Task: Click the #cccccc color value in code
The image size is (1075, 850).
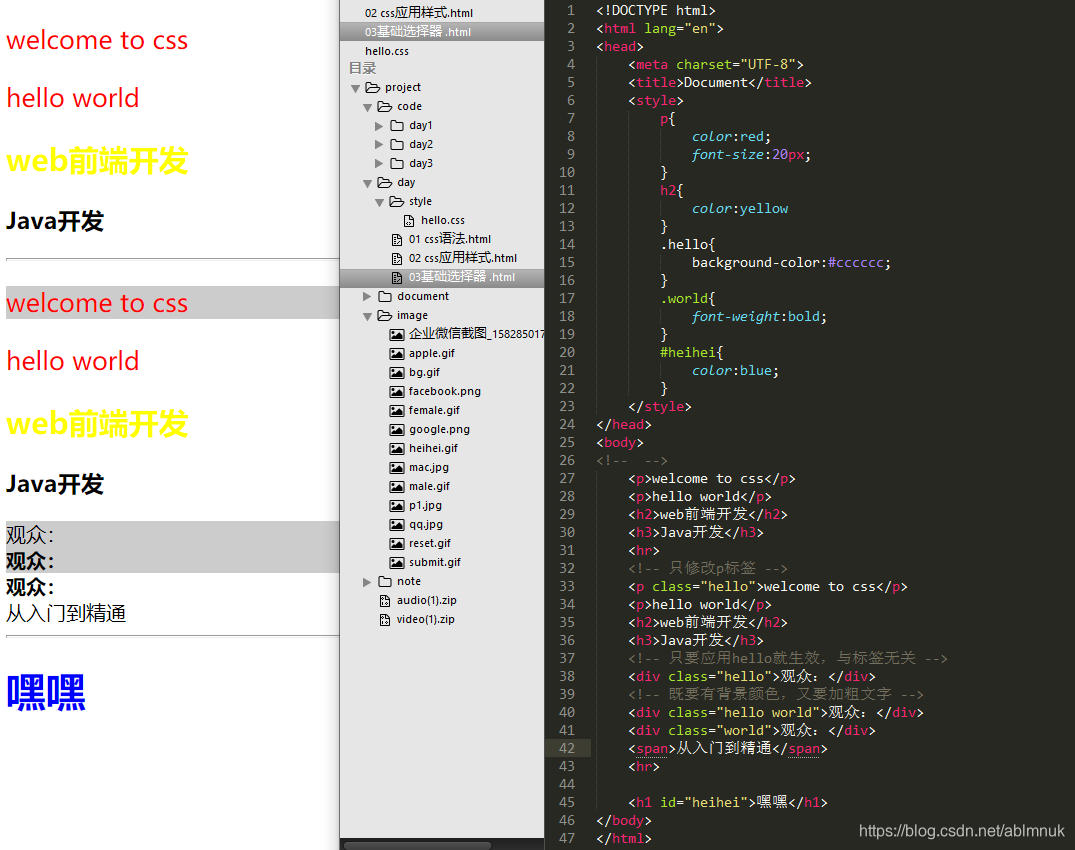Action: [x=856, y=263]
